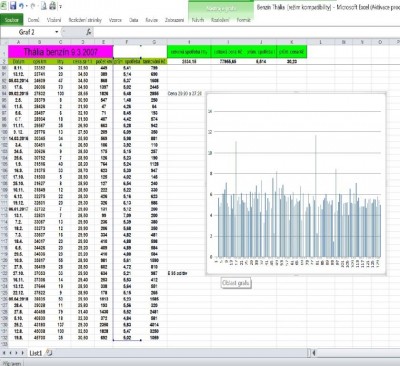Click the first-sheet navigation arrow
This screenshot has width=400, height=366.
(x=4, y=353)
